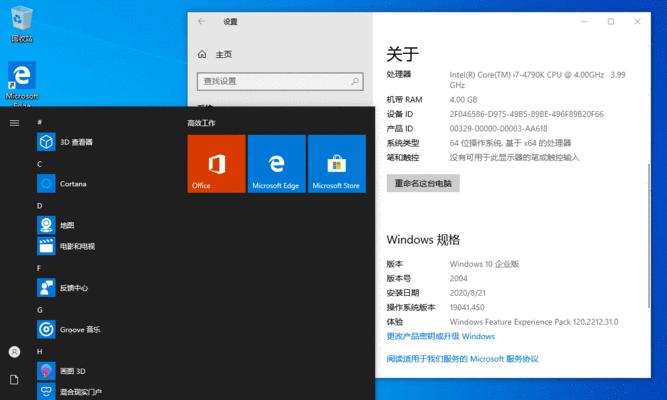Minimize the Settings window
Image resolution: width=667 pixels, height=400 pixels.
[584, 21]
